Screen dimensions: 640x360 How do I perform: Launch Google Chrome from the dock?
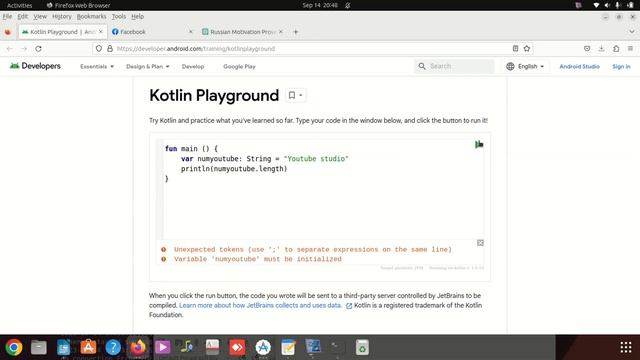[14, 347]
